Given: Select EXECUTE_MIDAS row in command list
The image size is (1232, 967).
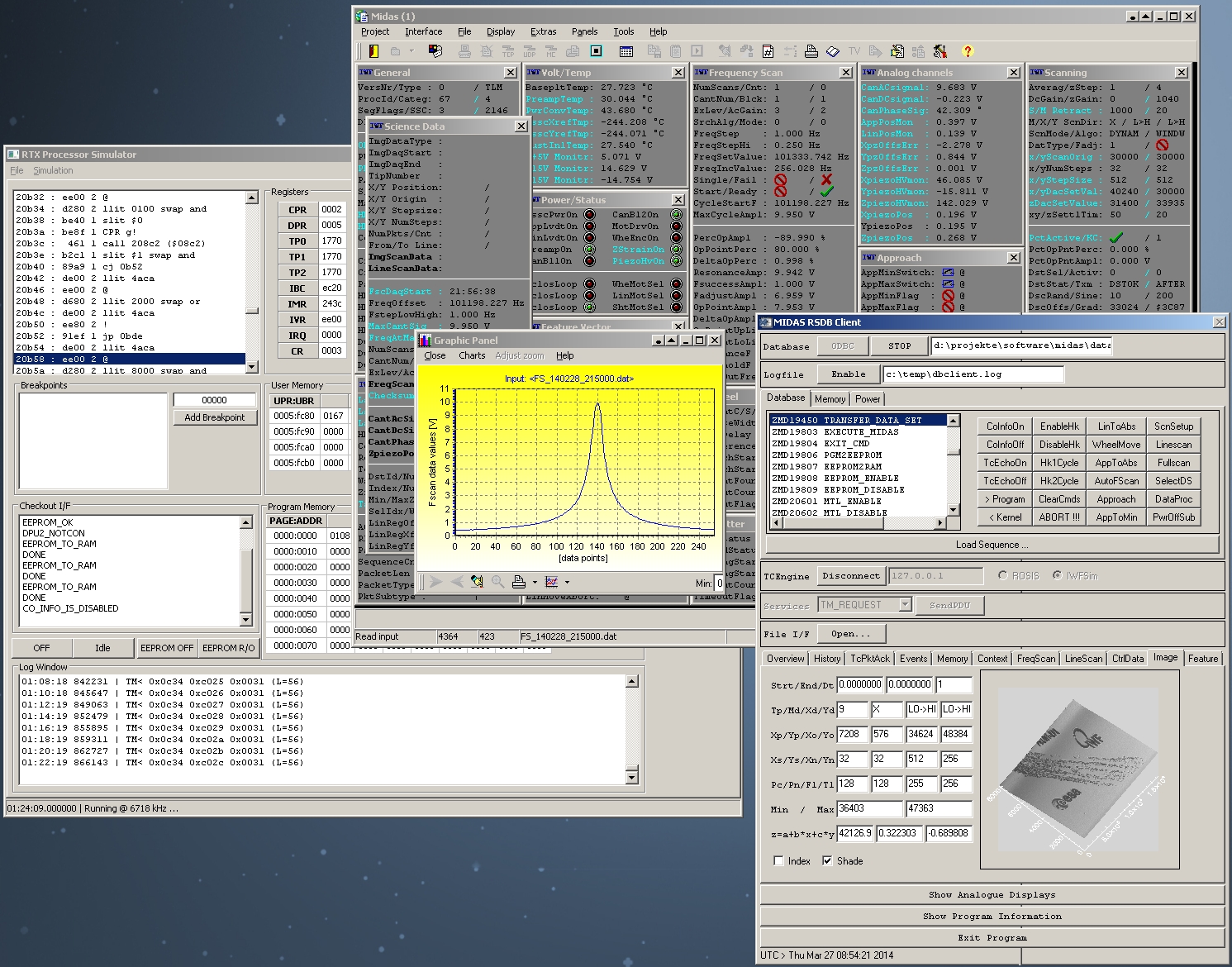Looking at the screenshot, I should [858, 431].
